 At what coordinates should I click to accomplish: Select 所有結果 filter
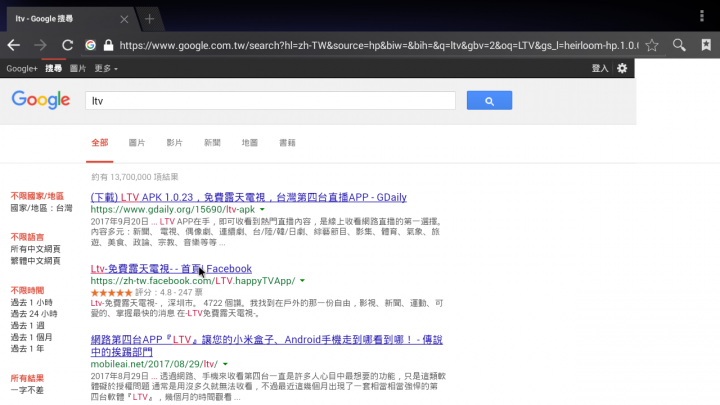point(27,378)
